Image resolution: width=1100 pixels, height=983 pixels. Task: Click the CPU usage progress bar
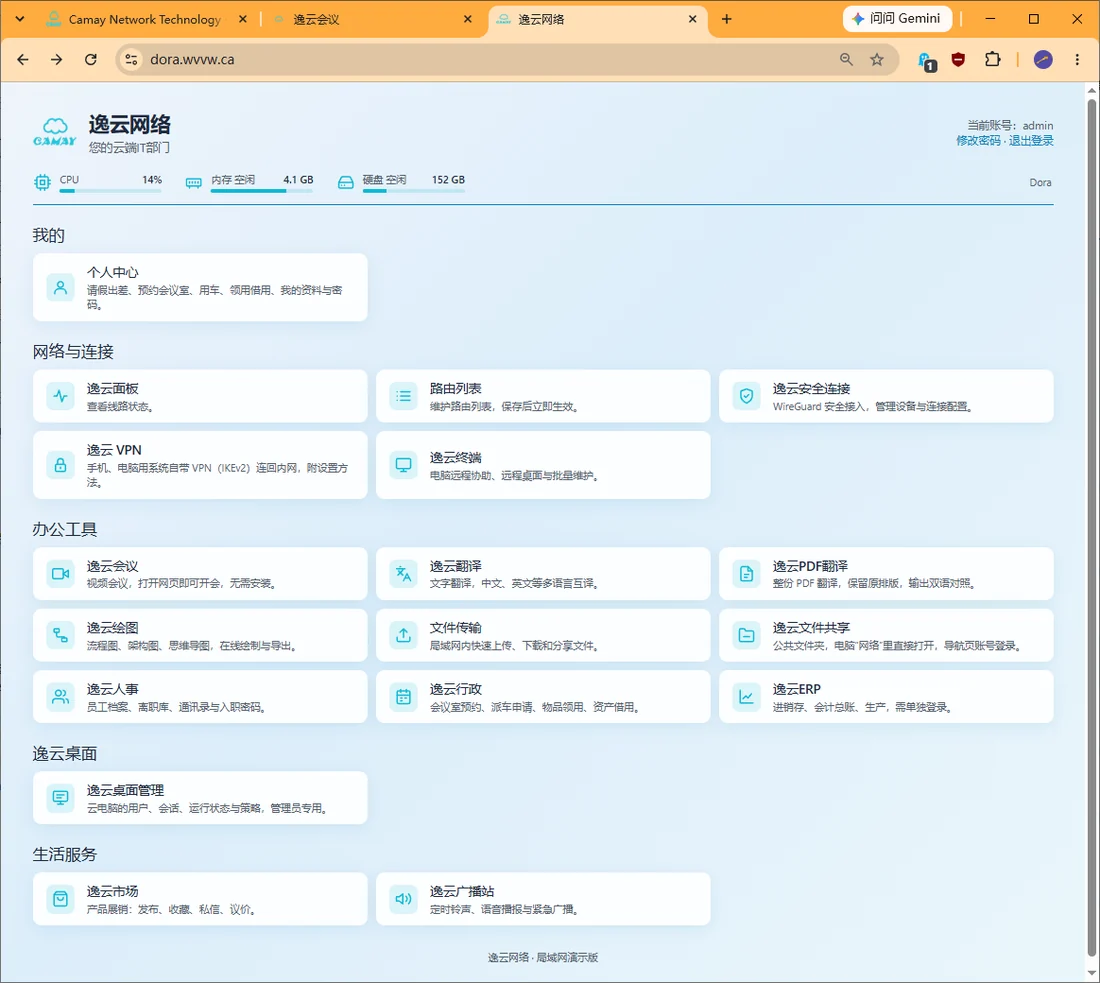(x=110, y=191)
